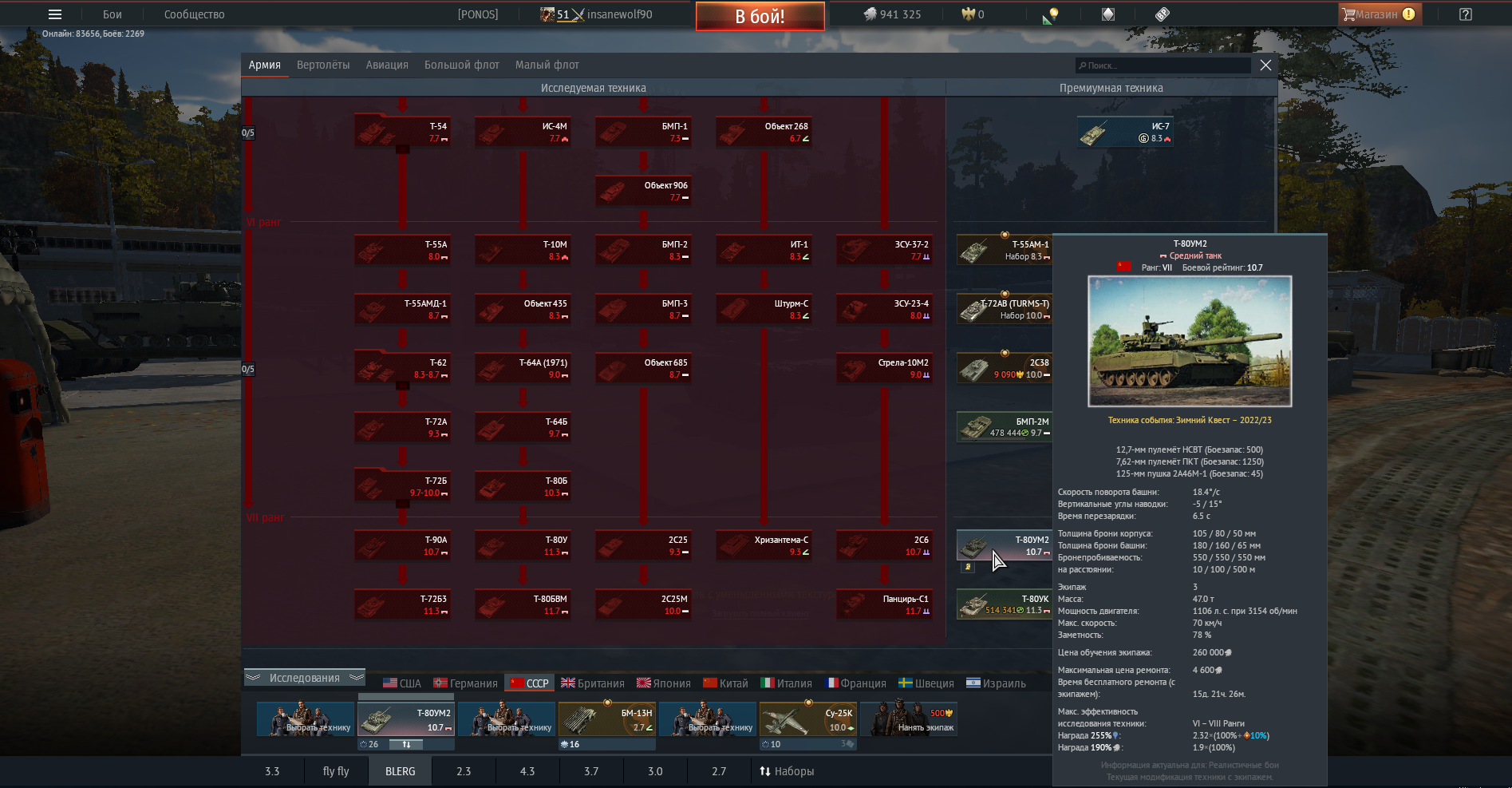This screenshot has height=788, width=1512.
Task: Select T-80УМ2 crew slot in lineup
Action: coord(406,719)
